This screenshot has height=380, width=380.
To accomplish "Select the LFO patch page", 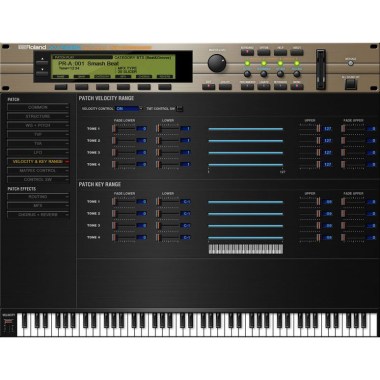I will pos(38,152).
